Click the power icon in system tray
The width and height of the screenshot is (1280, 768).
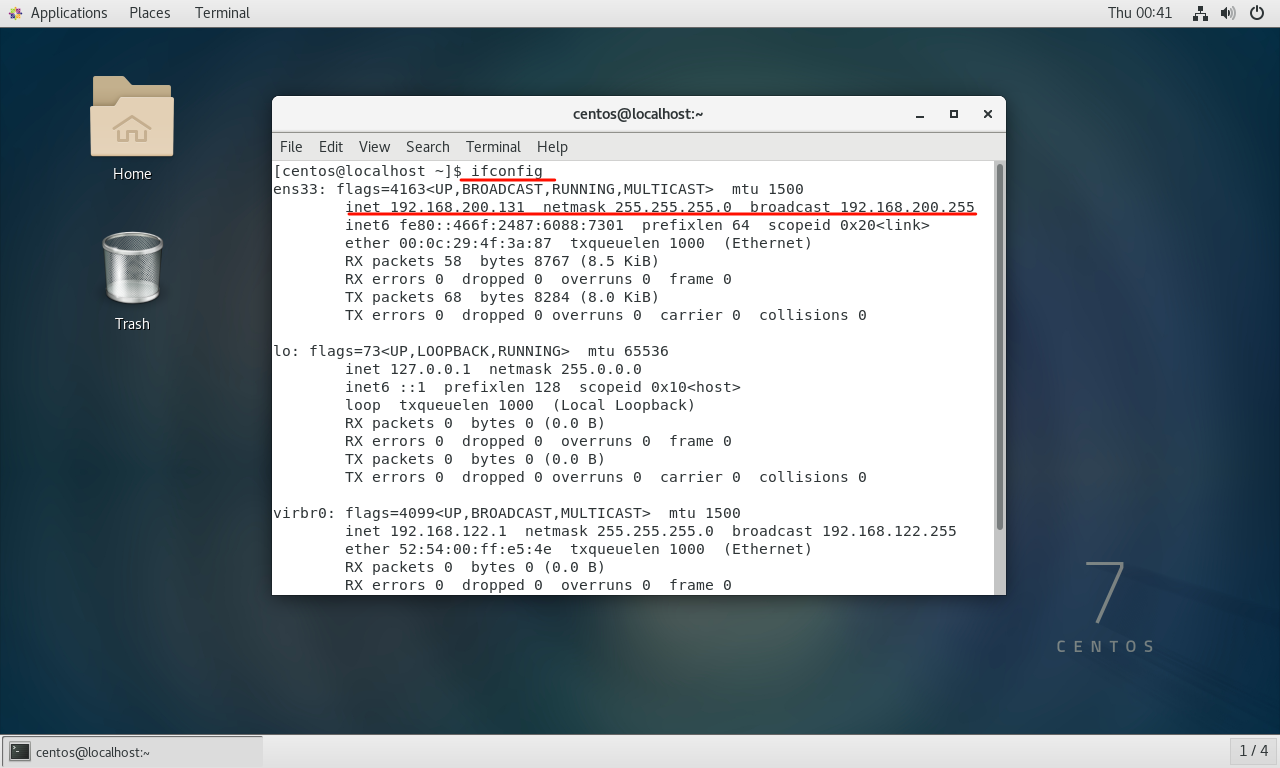pos(1258,13)
